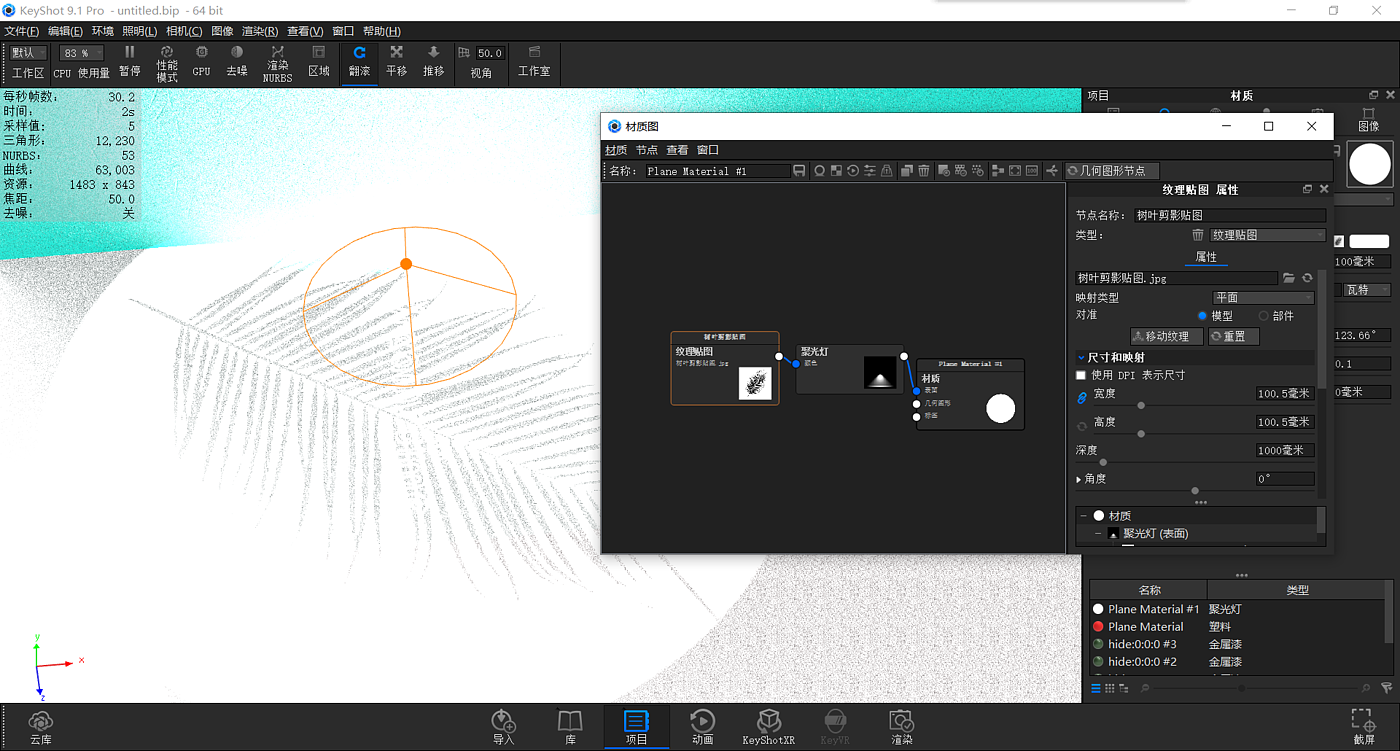Launch KeyShotXR from the bottom toolbar

(x=768, y=726)
